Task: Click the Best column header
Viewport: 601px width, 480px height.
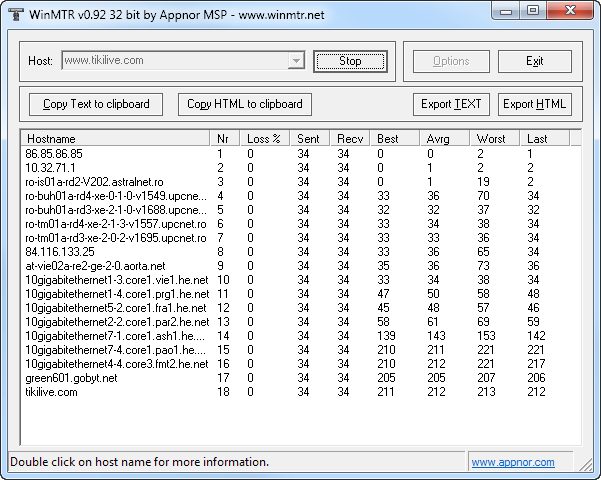Action: pyautogui.click(x=395, y=138)
